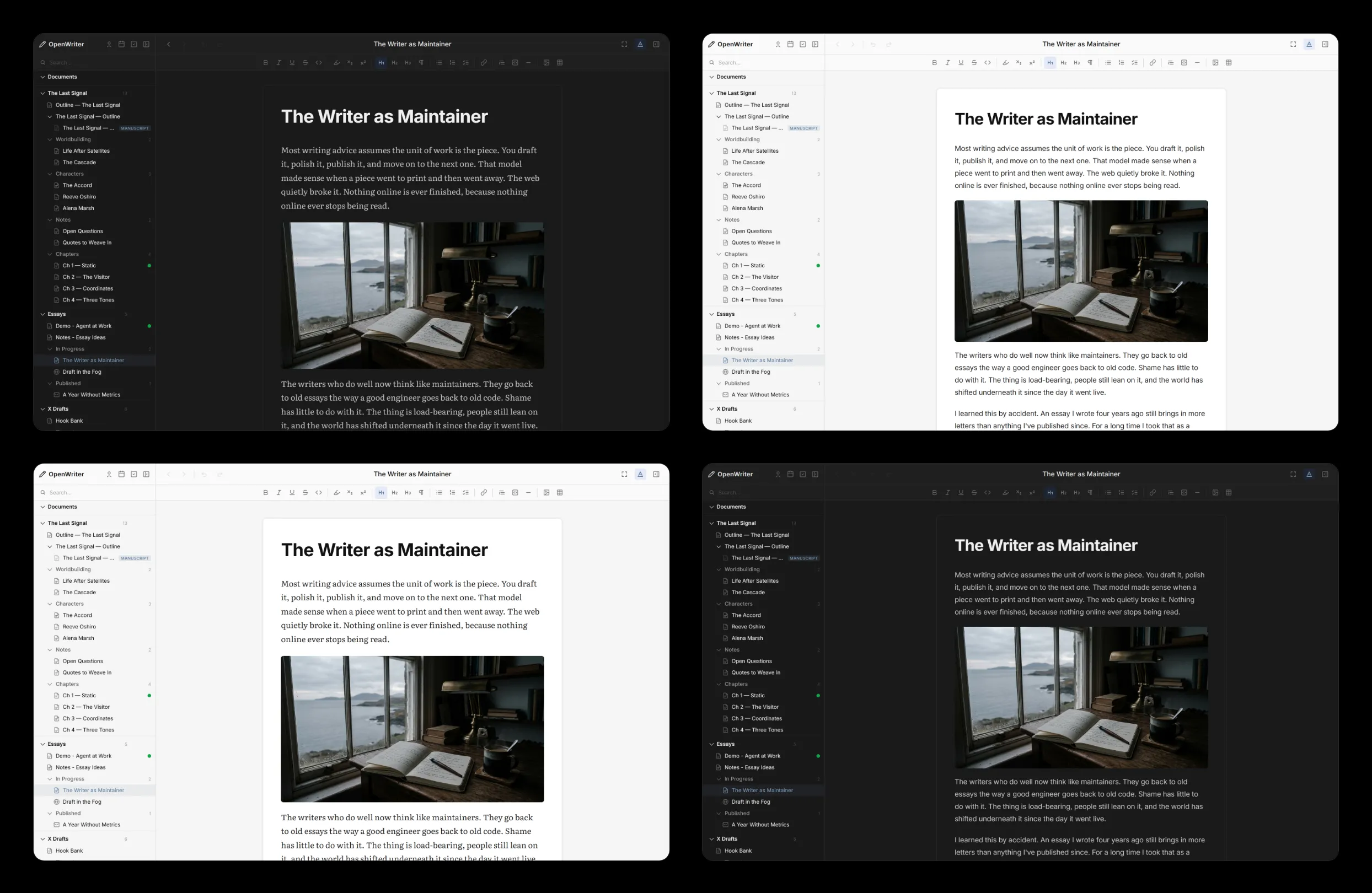Underline text in the bottom-left light window
This screenshot has height=893, width=1372.
(292, 493)
